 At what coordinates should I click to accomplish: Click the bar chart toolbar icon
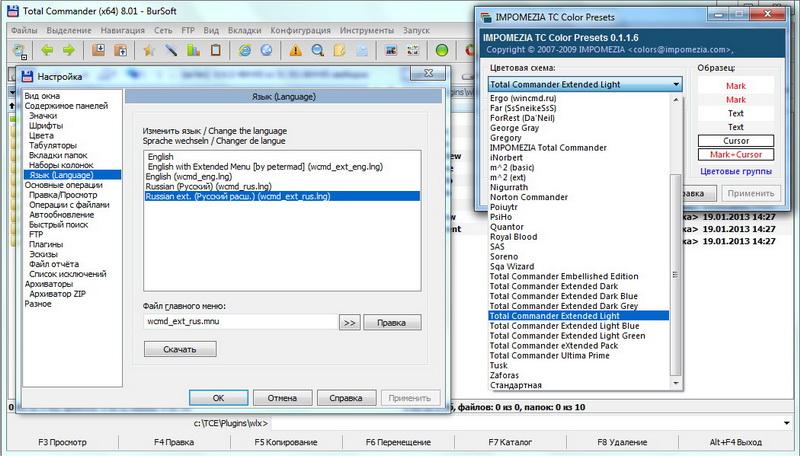pyautogui.click(x=193, y=50)
